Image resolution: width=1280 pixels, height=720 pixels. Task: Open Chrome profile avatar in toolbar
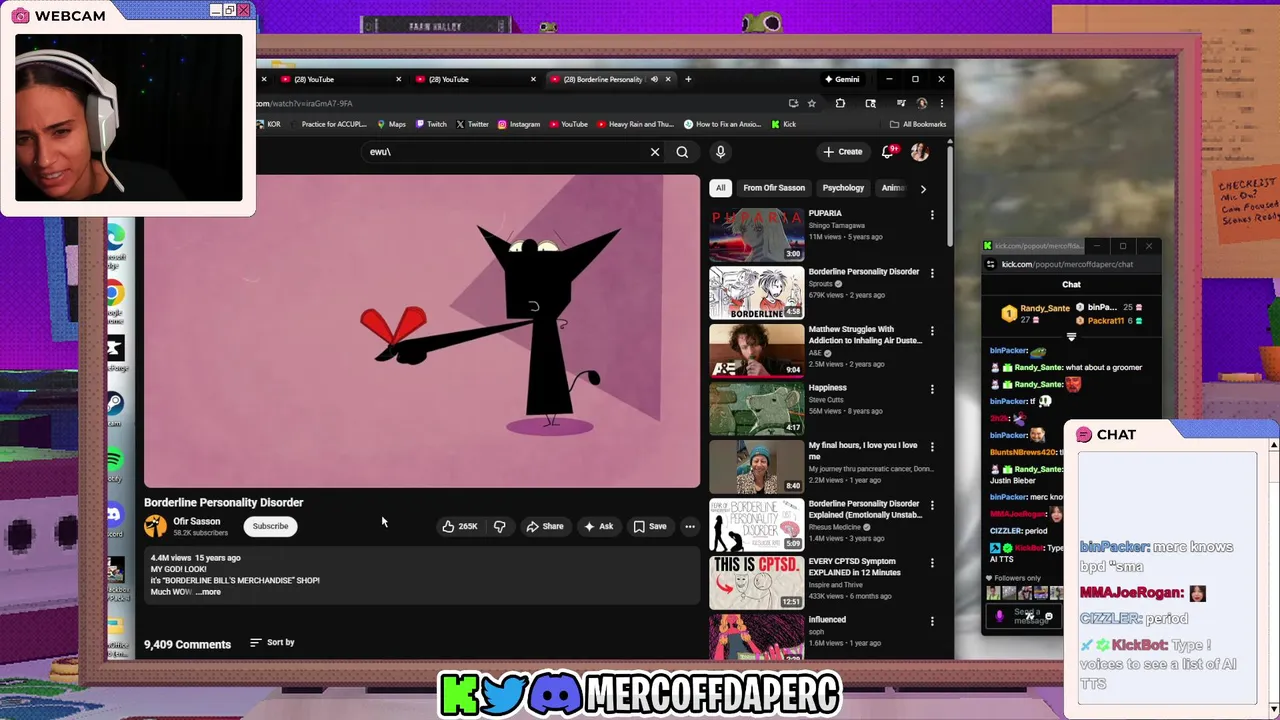coord(922,103)
